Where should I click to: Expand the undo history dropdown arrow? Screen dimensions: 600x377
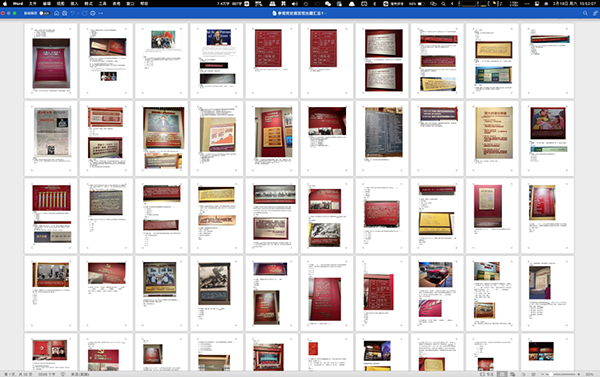(77, 13)
